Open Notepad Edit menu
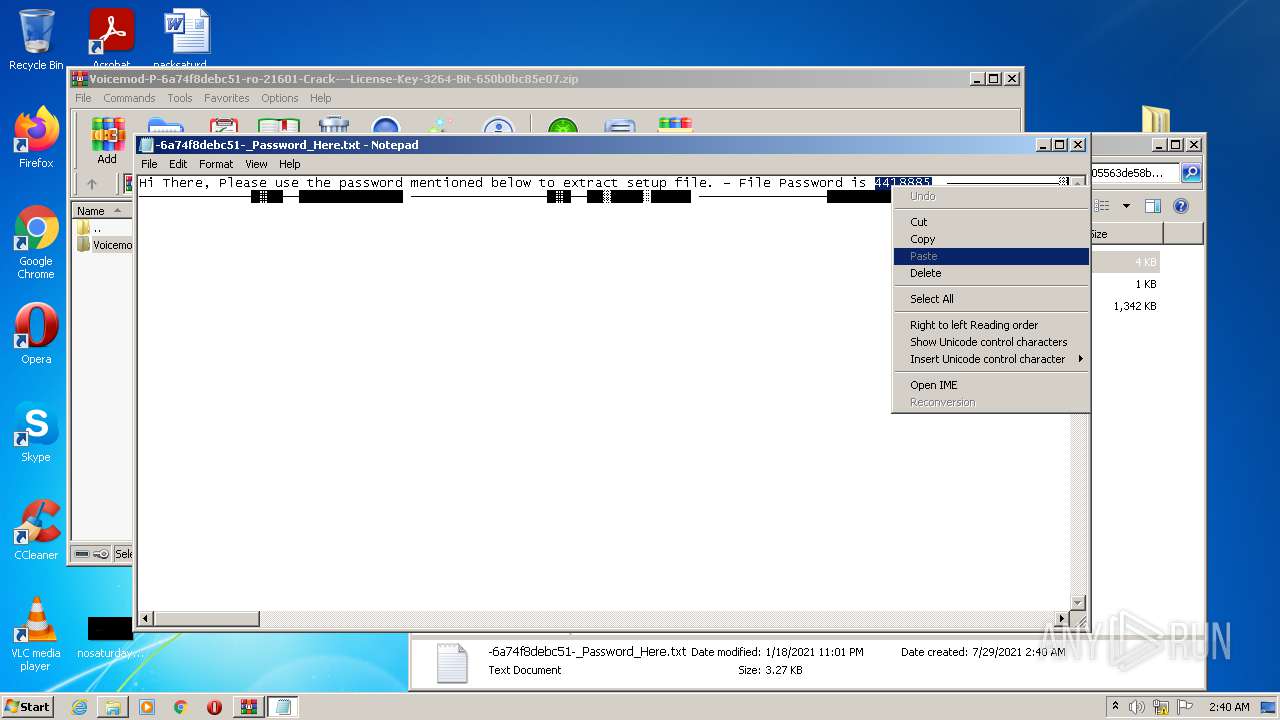Image resolution: width=1280 pixels, height=720 pixels. click(x=178, y=164)
